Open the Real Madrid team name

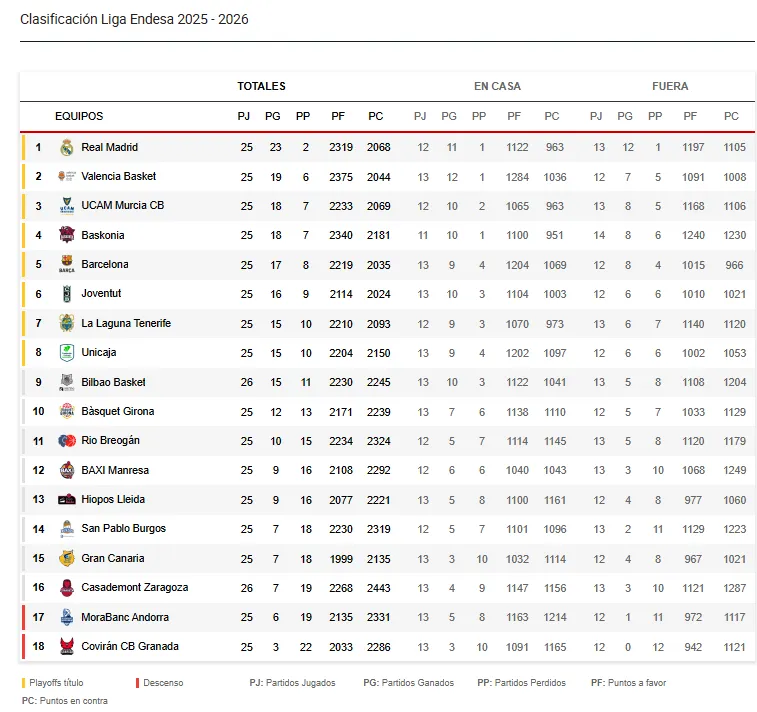110,147
